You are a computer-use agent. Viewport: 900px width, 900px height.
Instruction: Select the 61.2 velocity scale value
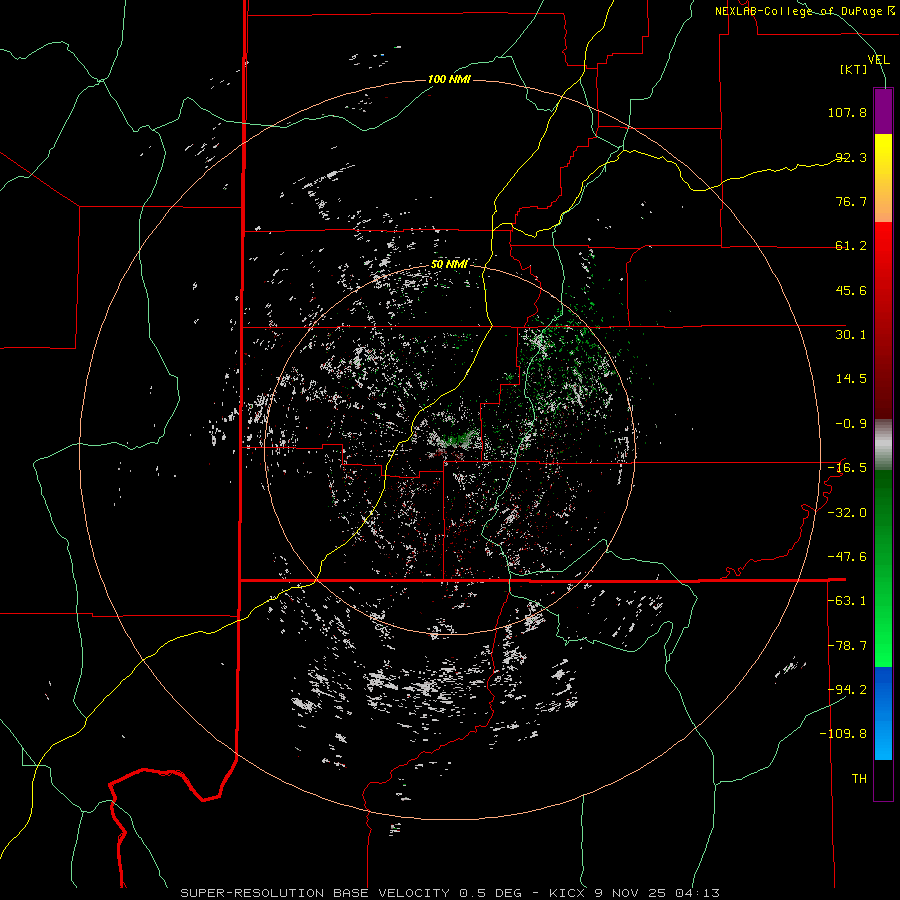point(851,246)
